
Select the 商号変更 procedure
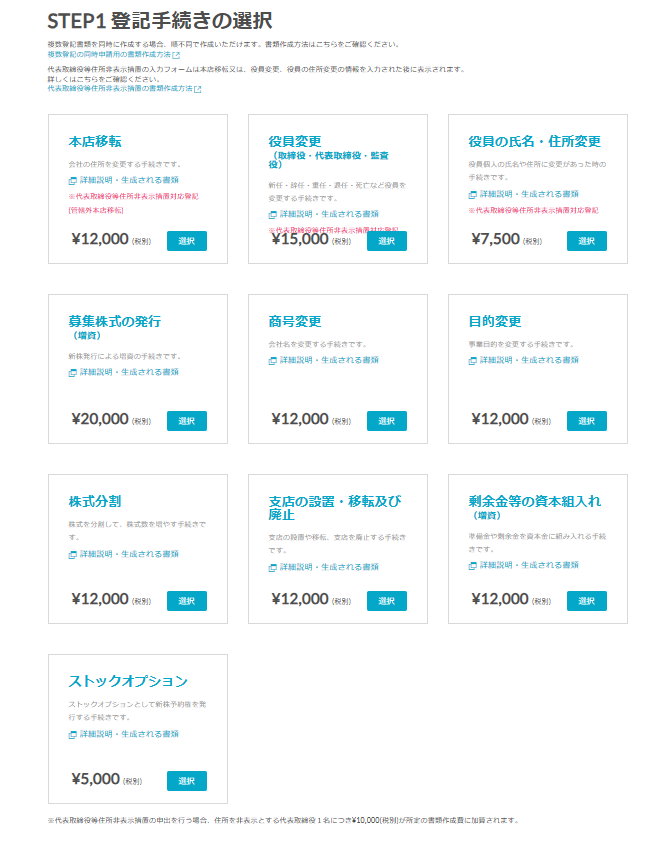point(387,421)
